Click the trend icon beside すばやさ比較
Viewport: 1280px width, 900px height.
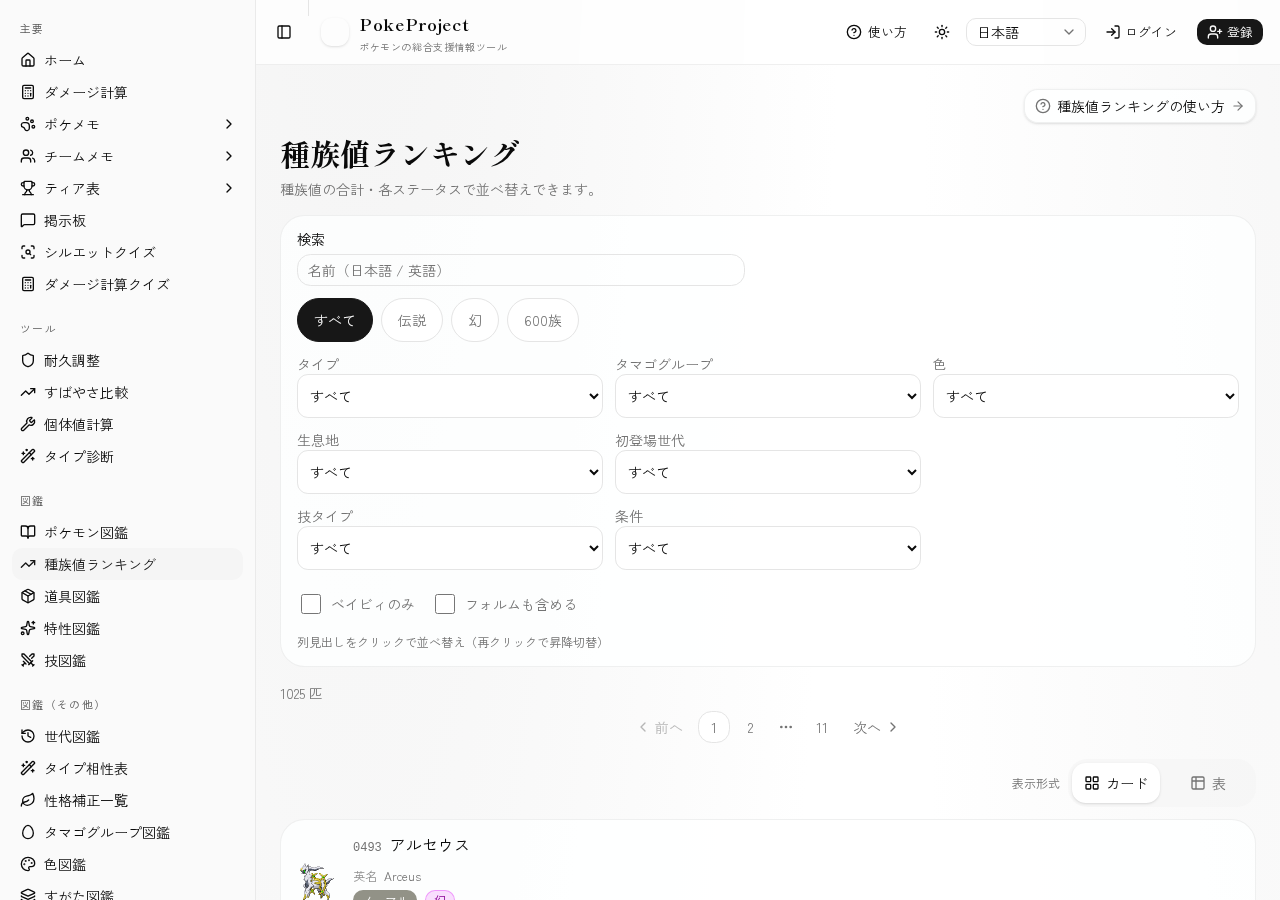28,392
